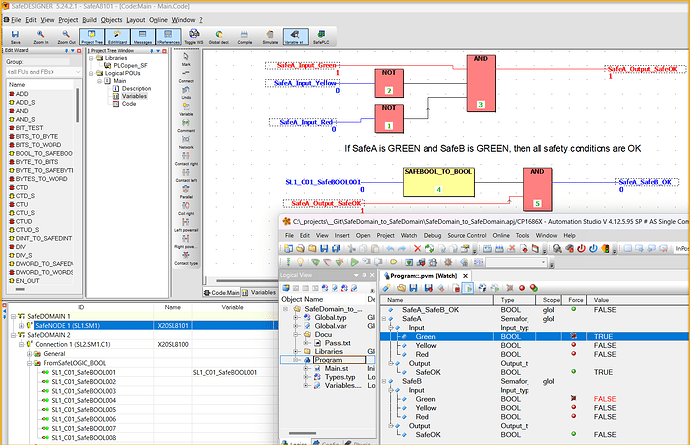Toggle force indicator on SafeA Green row
Viewport: 690px width, 445px height.
tap(574, 336)
